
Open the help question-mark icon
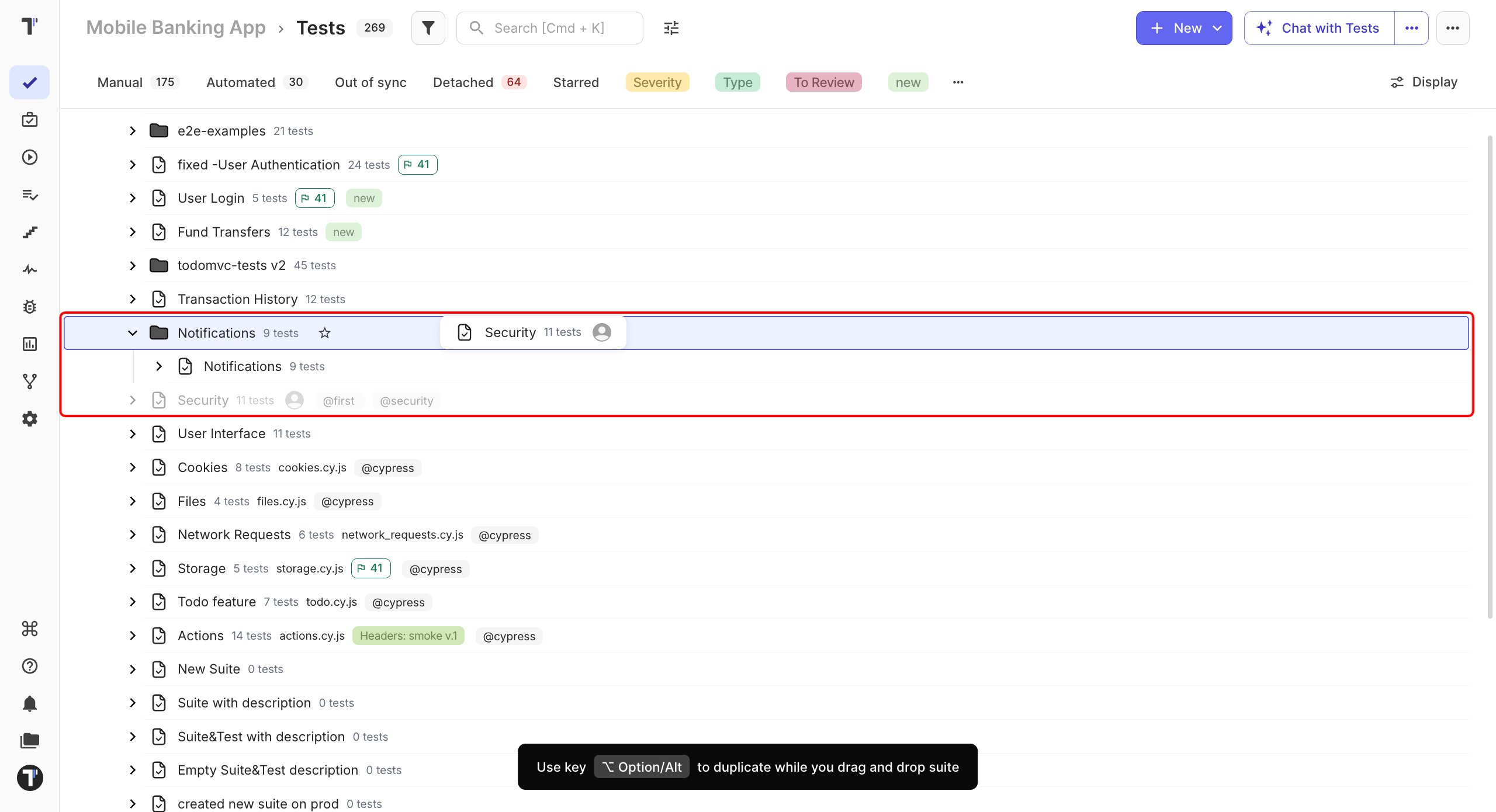30,666
